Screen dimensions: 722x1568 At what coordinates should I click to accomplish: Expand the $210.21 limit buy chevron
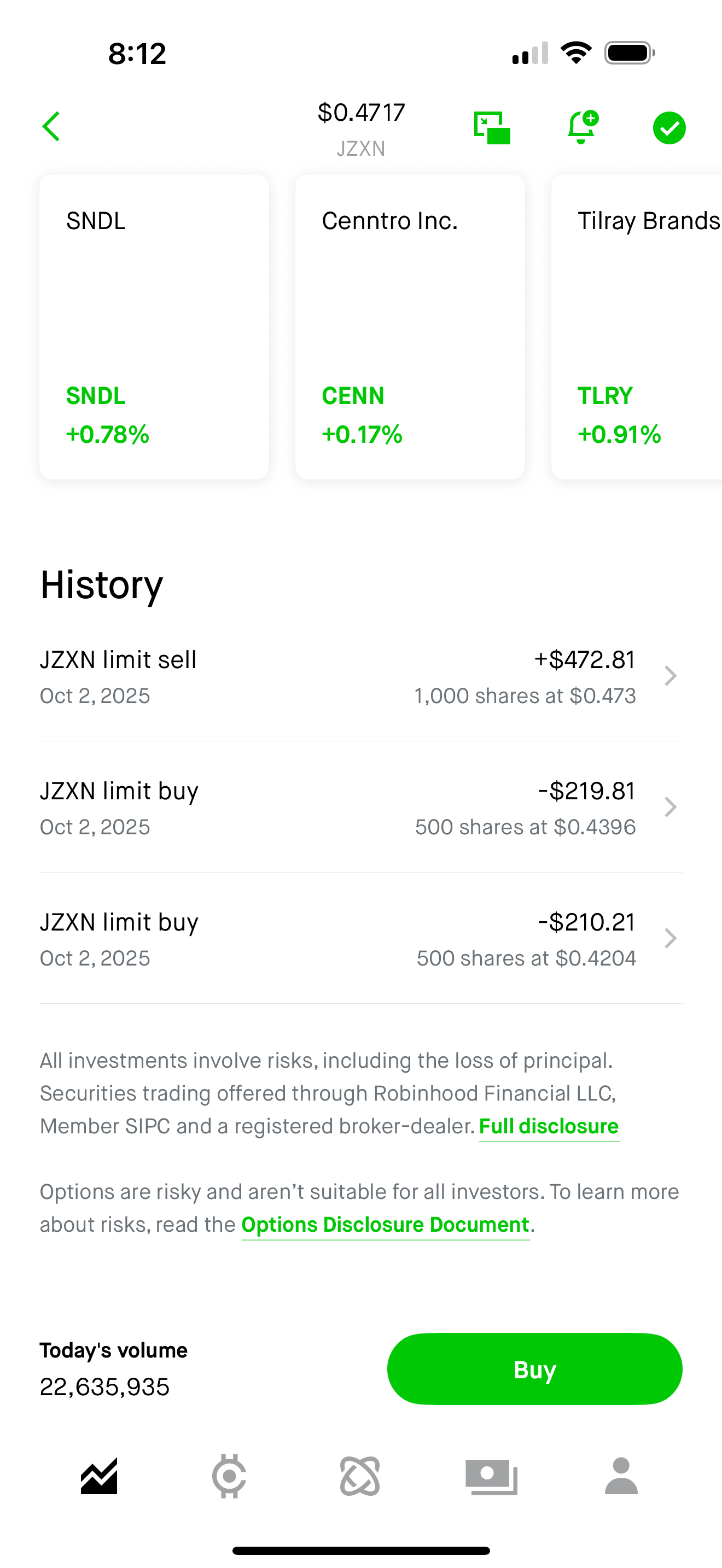point(670,939)
